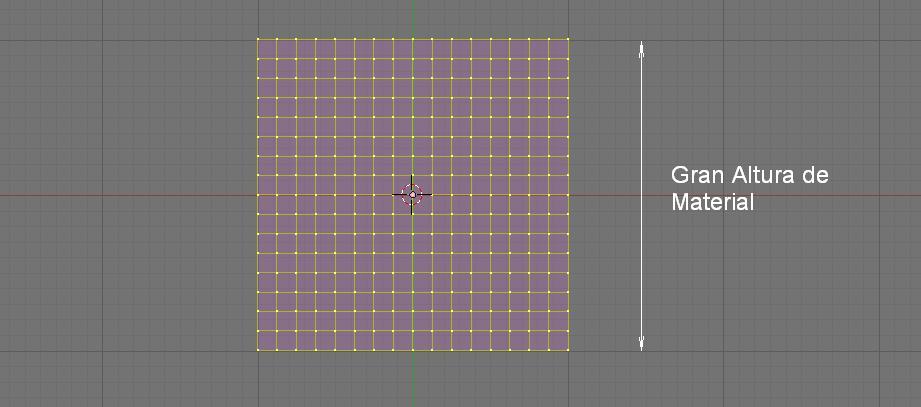The height and width of the screenshot is (407, 921).
Task: Select the bottom-left corner vertex of mesh
Action: [x=258, y=349]
